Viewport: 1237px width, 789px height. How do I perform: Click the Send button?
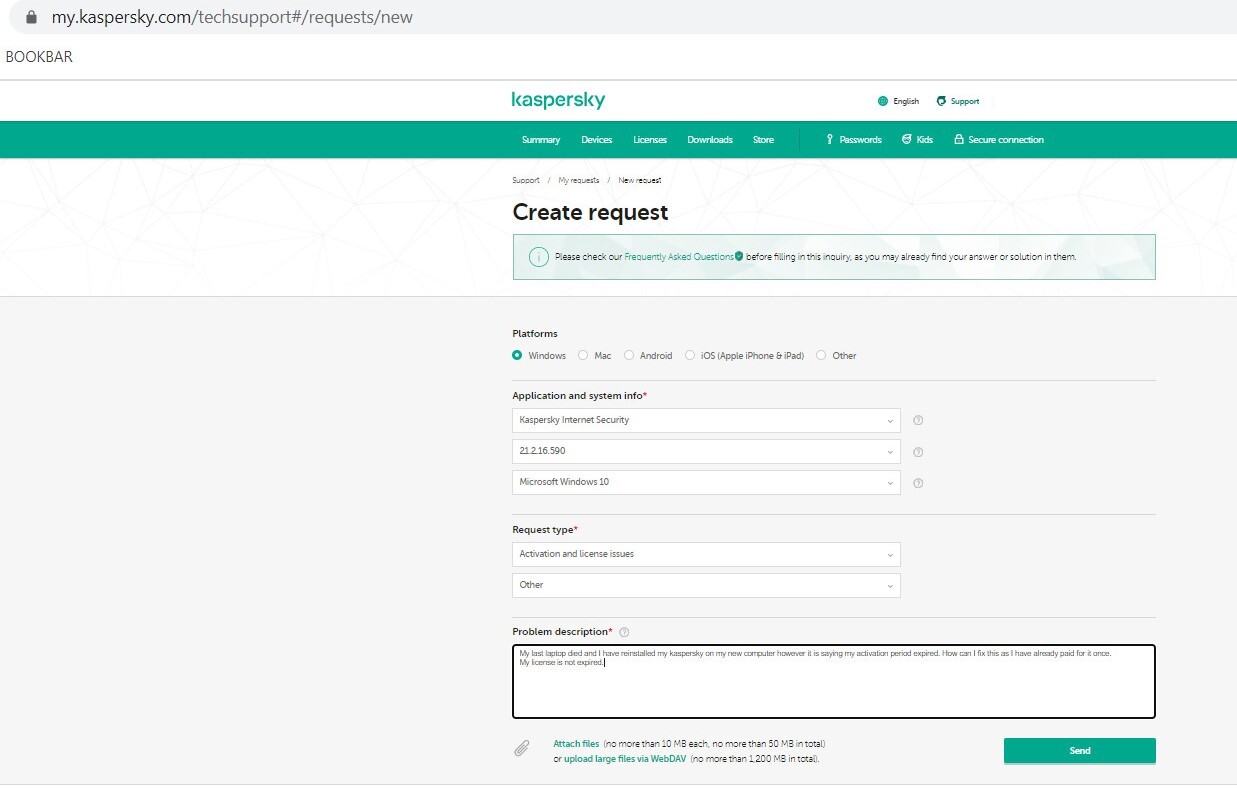[x=1080, y=751]
